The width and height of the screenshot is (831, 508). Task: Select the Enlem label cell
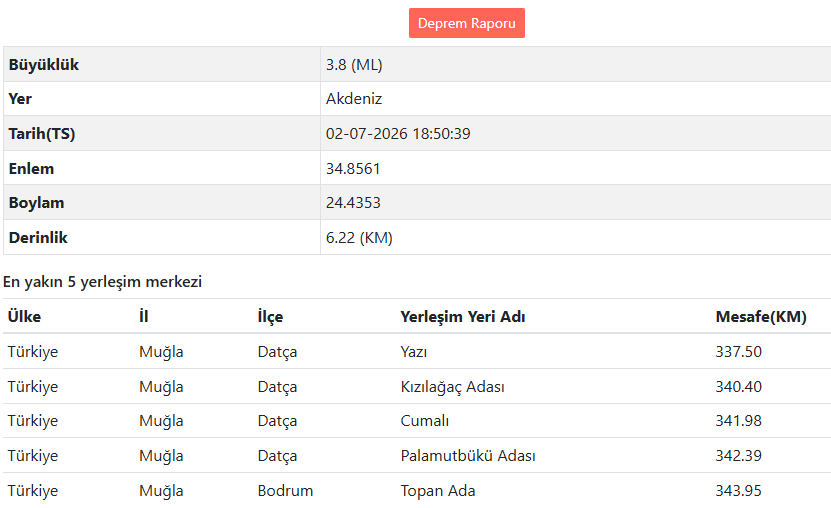point(162,168)
